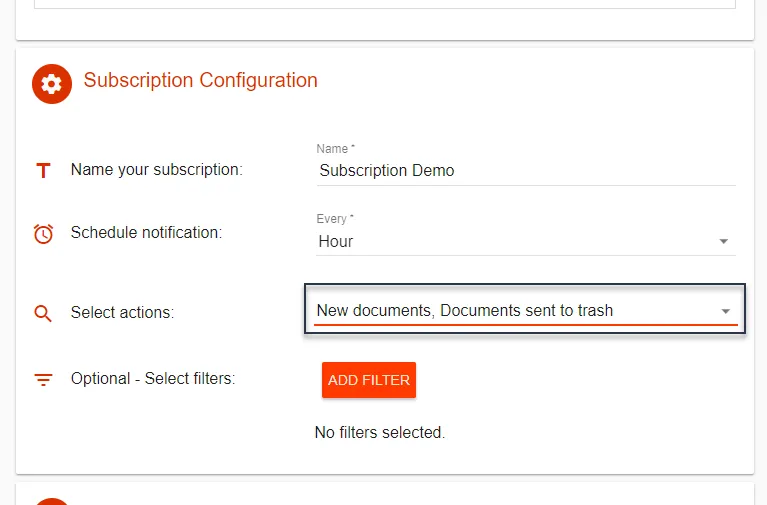Screen dimensions: 767x505
Task: Open the Every Hour schedule dropdown
Action: pyautogui.click(x=526, y=241)
